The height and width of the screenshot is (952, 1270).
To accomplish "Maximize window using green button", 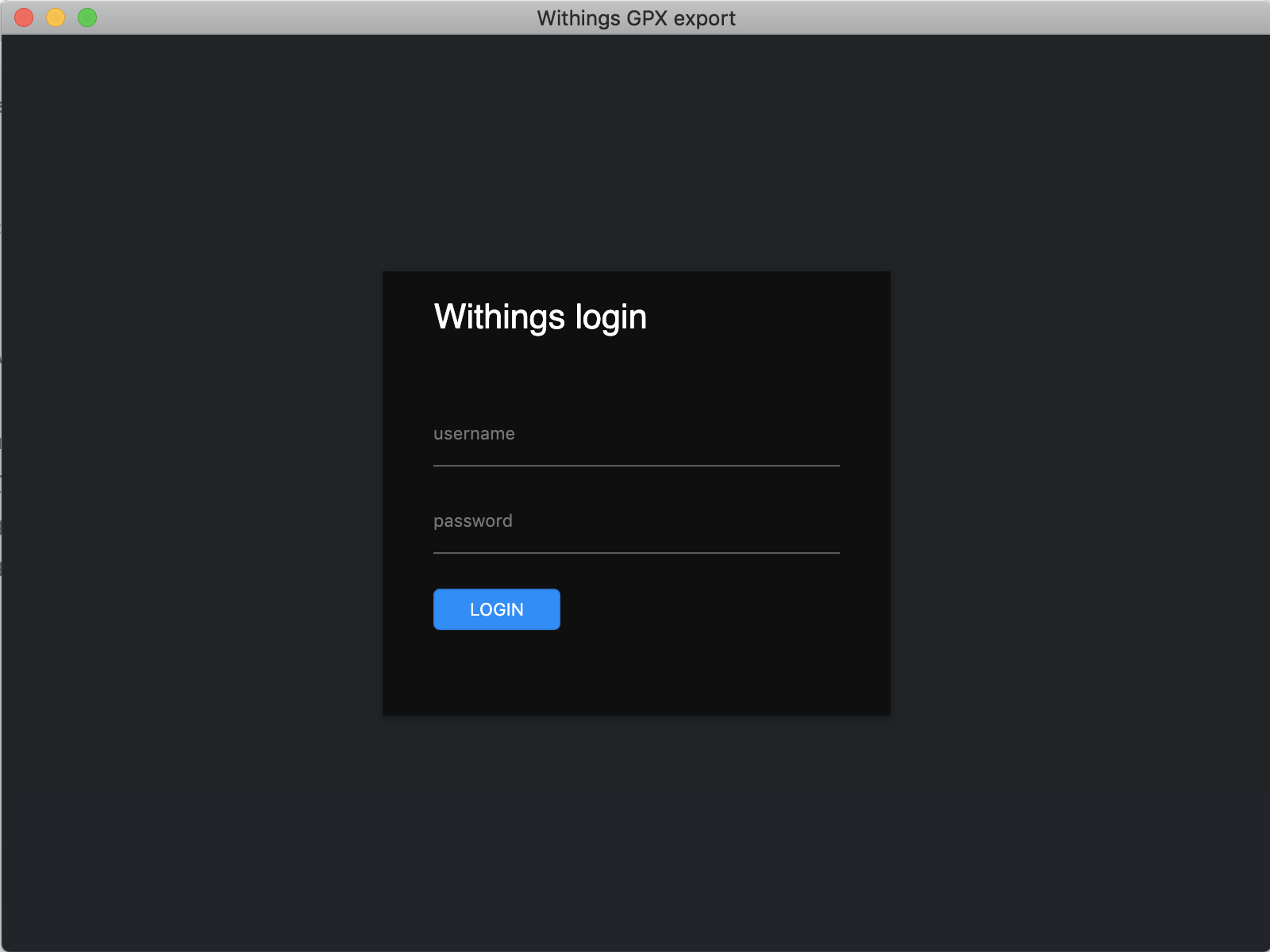I will coord(87,17).
